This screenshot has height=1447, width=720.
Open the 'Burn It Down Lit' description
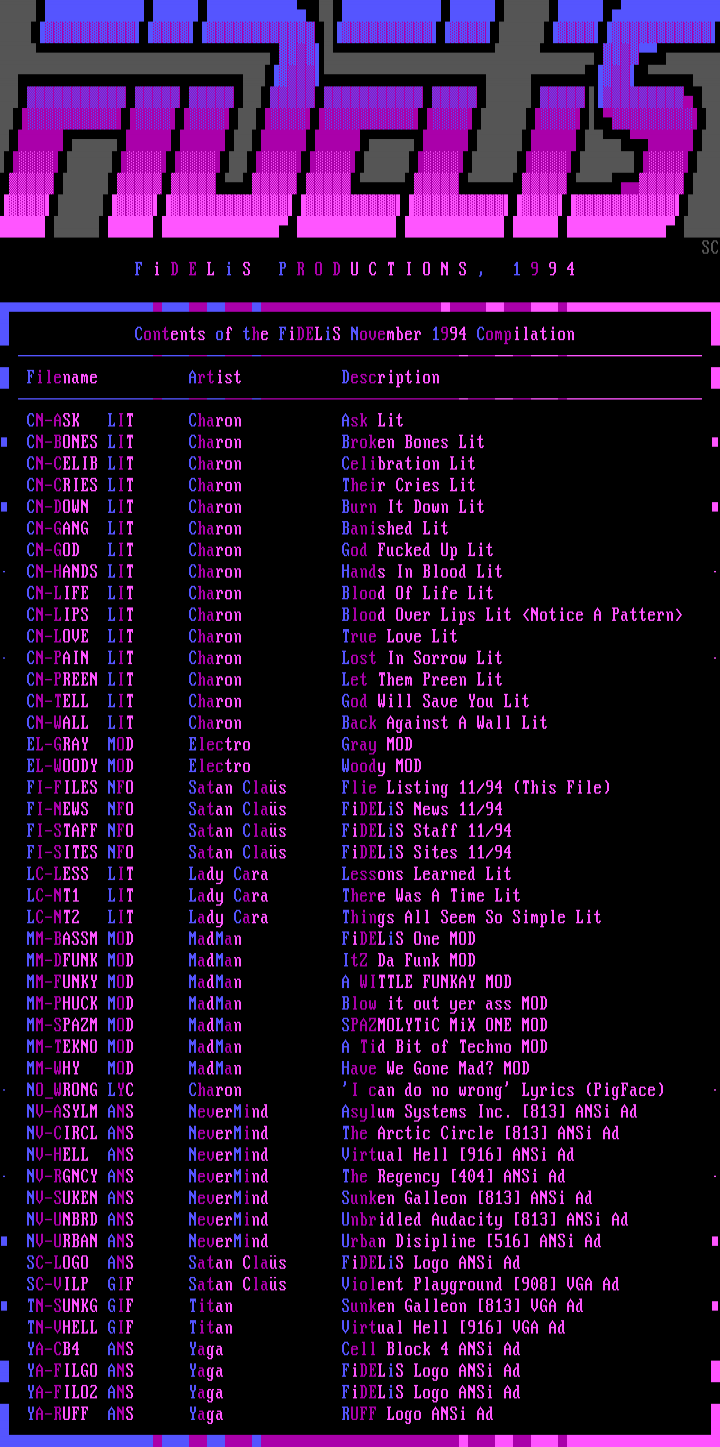(413, 507)
